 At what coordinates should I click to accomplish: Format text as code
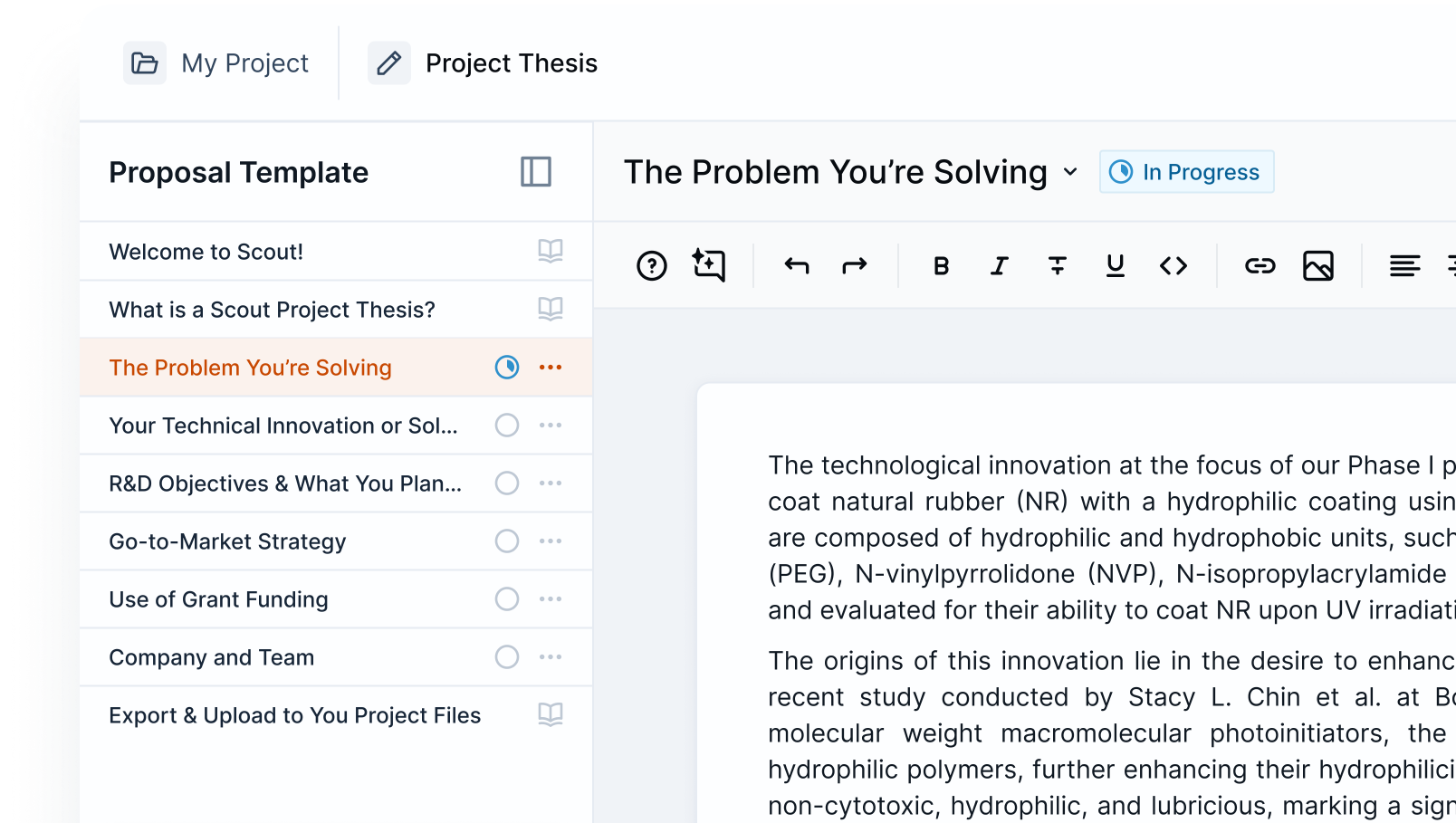pos(1173,265)
